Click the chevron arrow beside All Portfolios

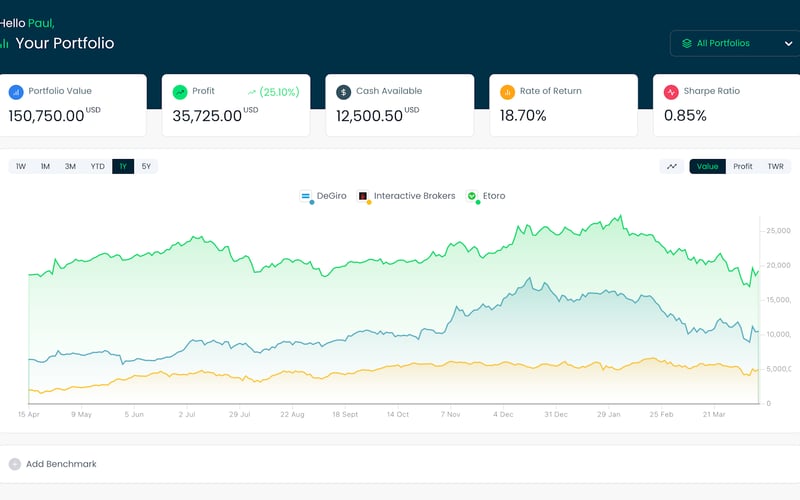(x=788, y=44)
